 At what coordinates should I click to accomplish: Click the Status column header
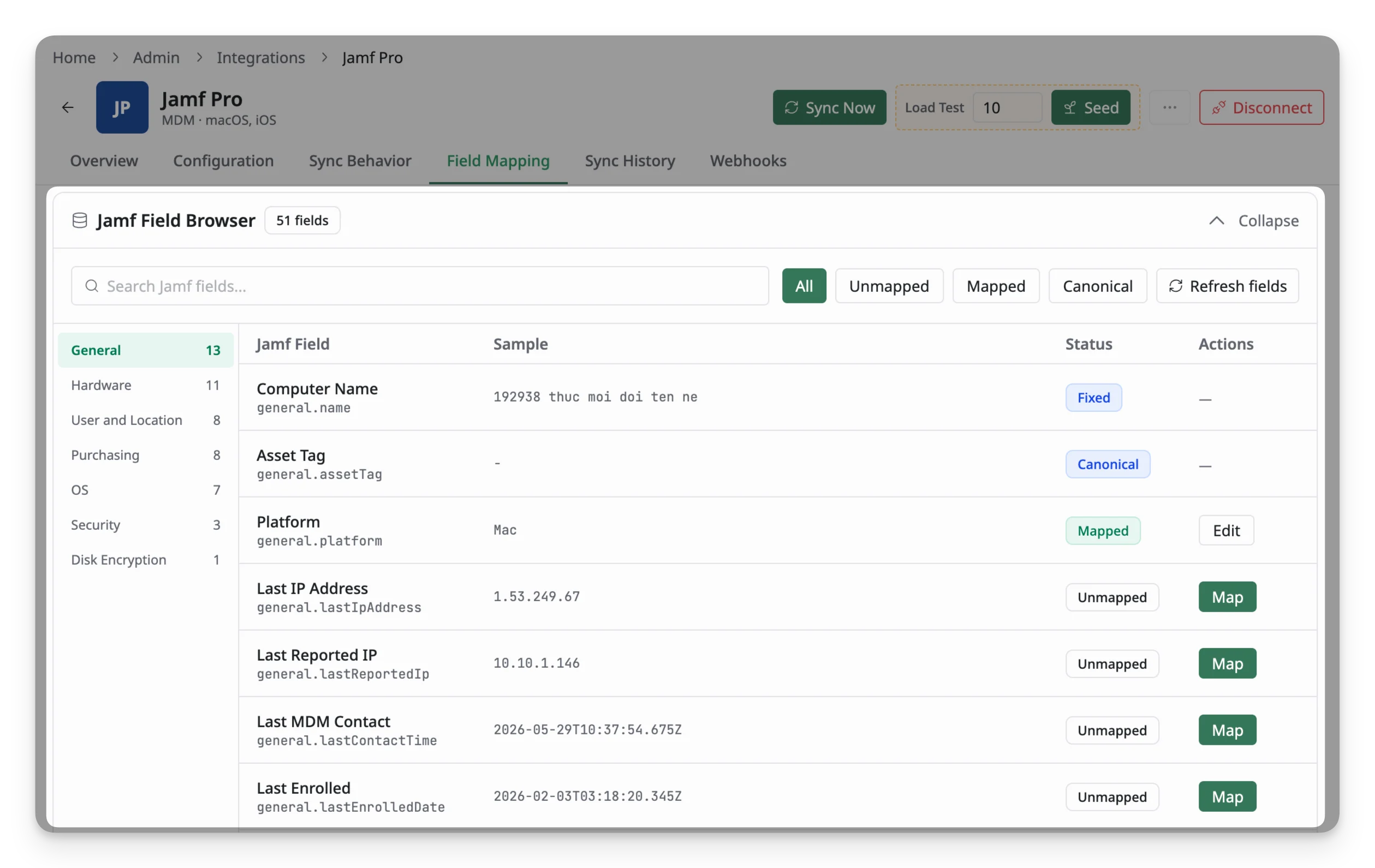click(x=1088, y=344)
